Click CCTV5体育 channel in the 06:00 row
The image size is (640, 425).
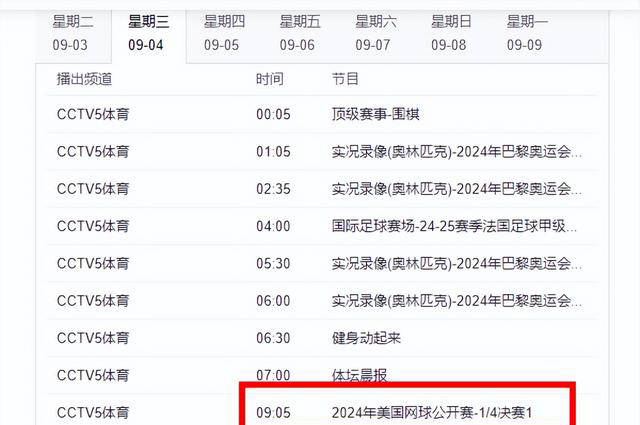[93, 301]
